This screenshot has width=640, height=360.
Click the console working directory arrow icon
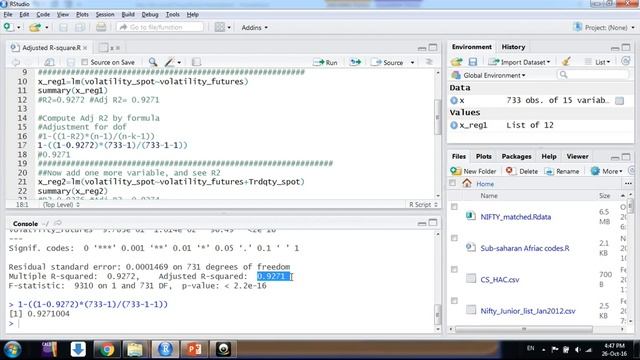point(58,223)
